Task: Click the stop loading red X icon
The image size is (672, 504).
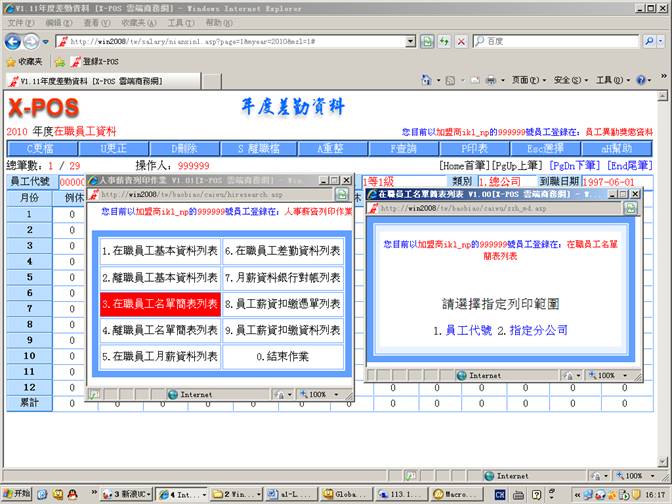Action: pos(461,41)
